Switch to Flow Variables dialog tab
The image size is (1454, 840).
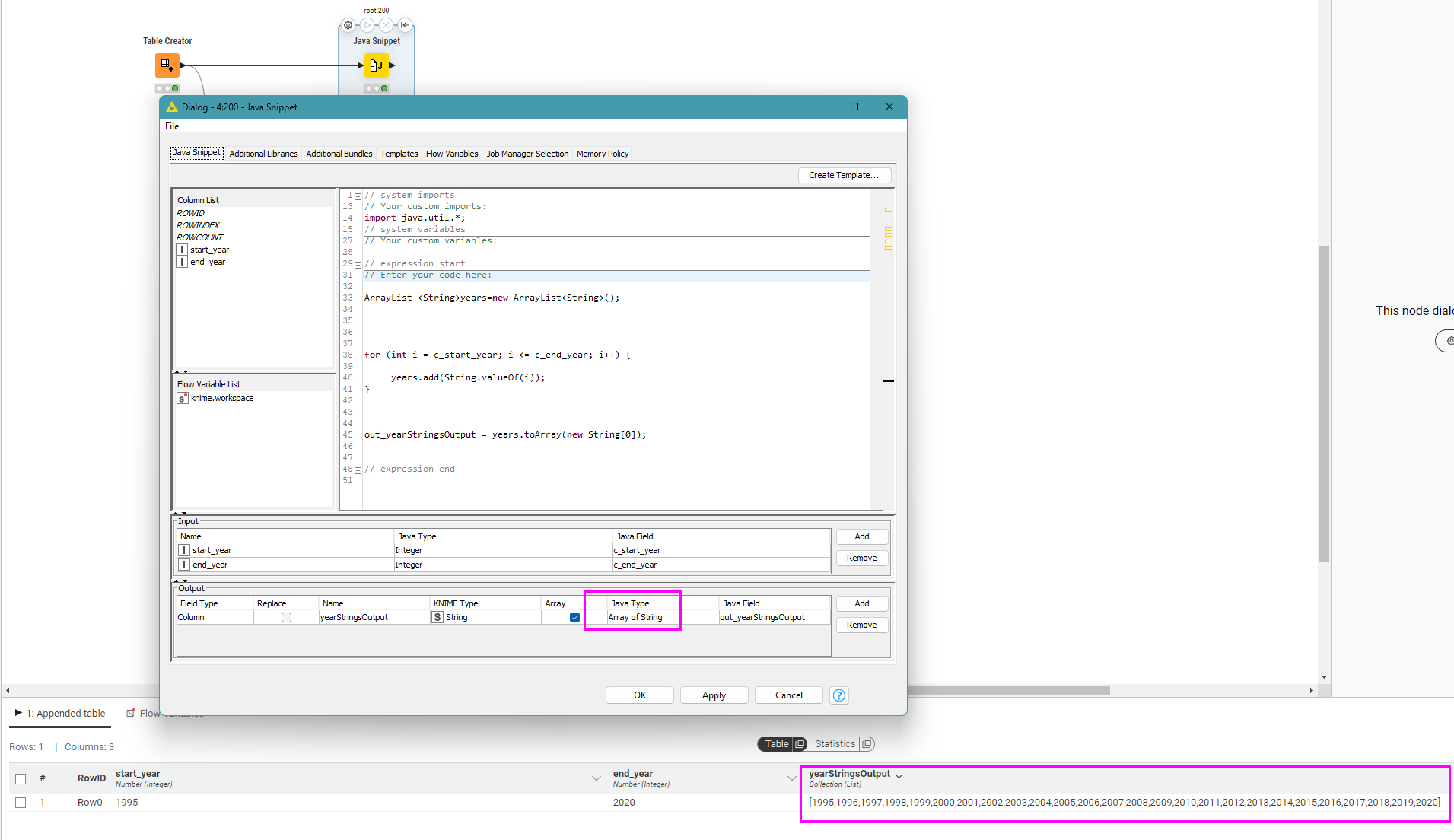coord(452,154)
